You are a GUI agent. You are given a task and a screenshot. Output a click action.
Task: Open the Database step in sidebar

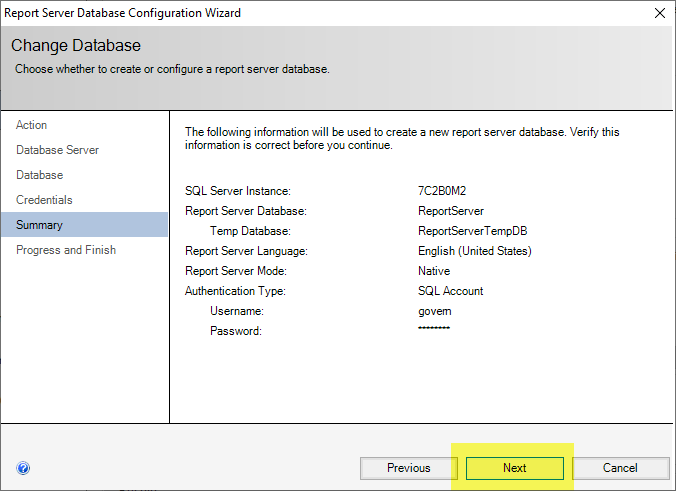pyautogui.click(x=39, y=175)
